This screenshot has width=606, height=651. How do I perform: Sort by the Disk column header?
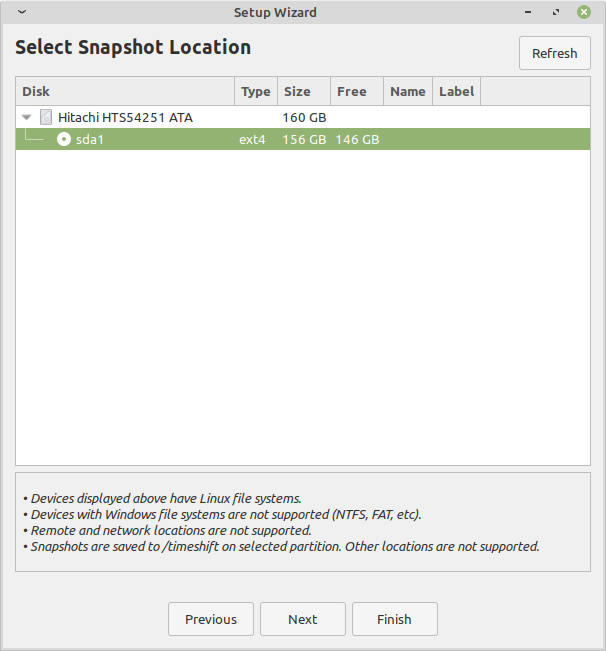pyautogui.click(x=125, y=91)
